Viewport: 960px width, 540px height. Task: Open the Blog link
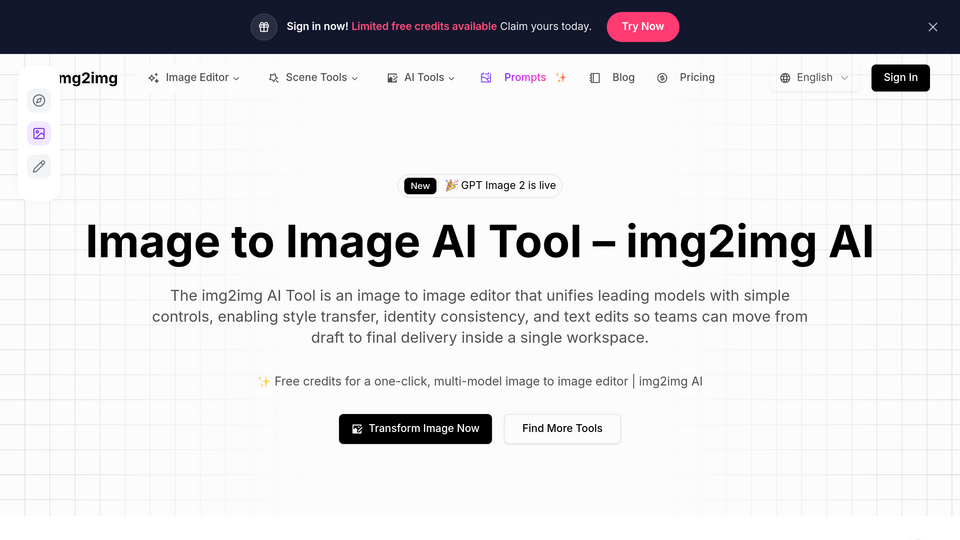click(623, 78)
